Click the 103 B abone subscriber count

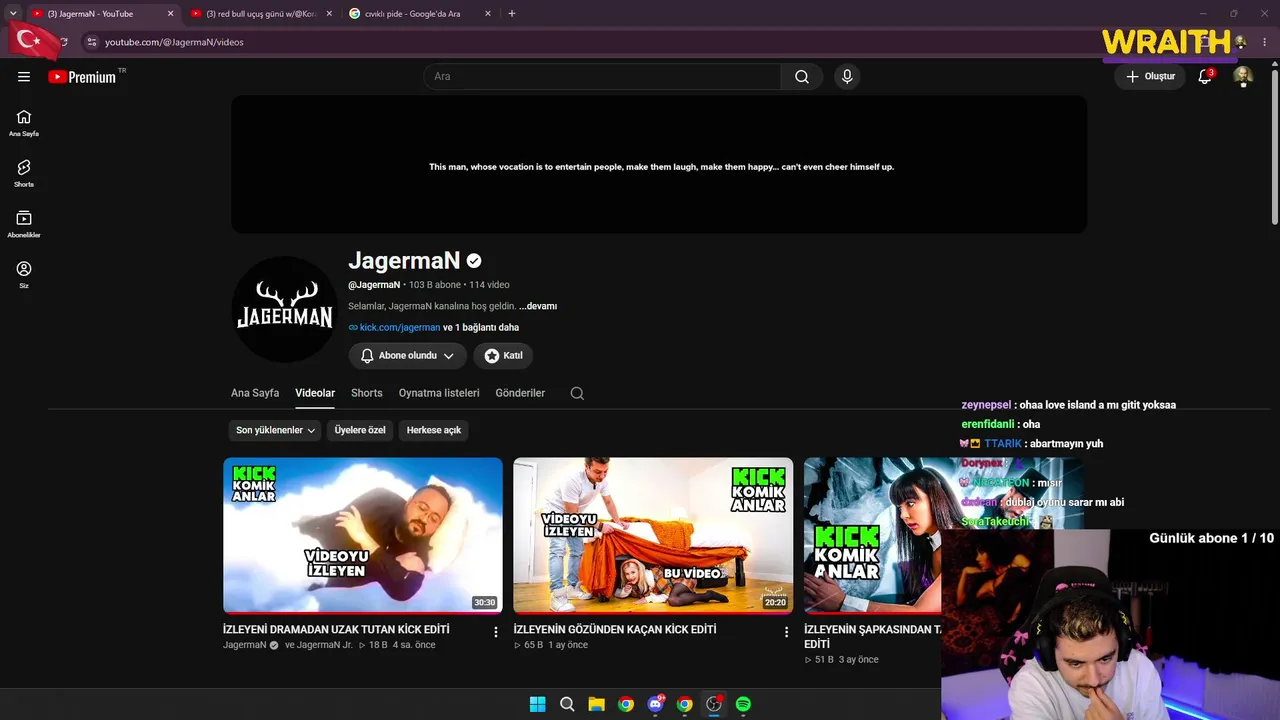435,285
